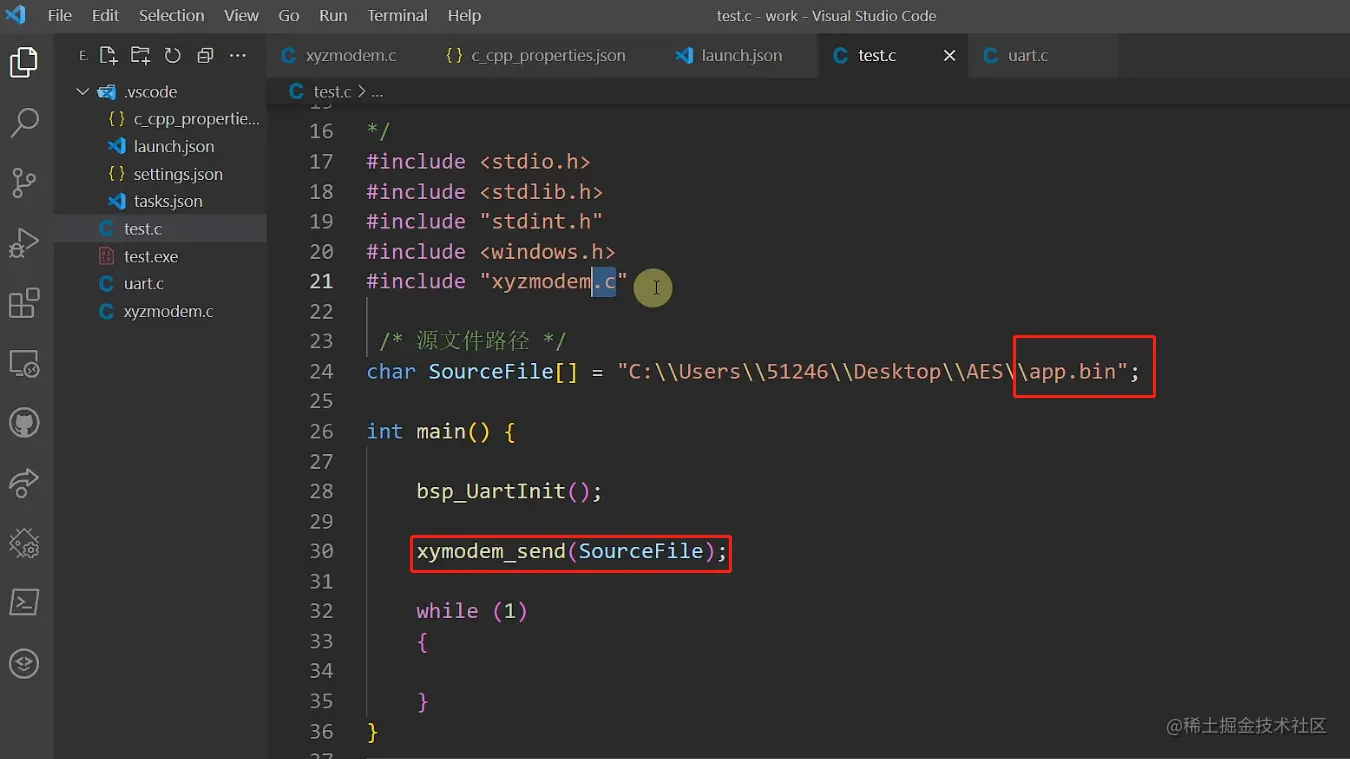Click the New Folder icon in Explorer
Screen dimensions: 1350x759
point(141,56)
